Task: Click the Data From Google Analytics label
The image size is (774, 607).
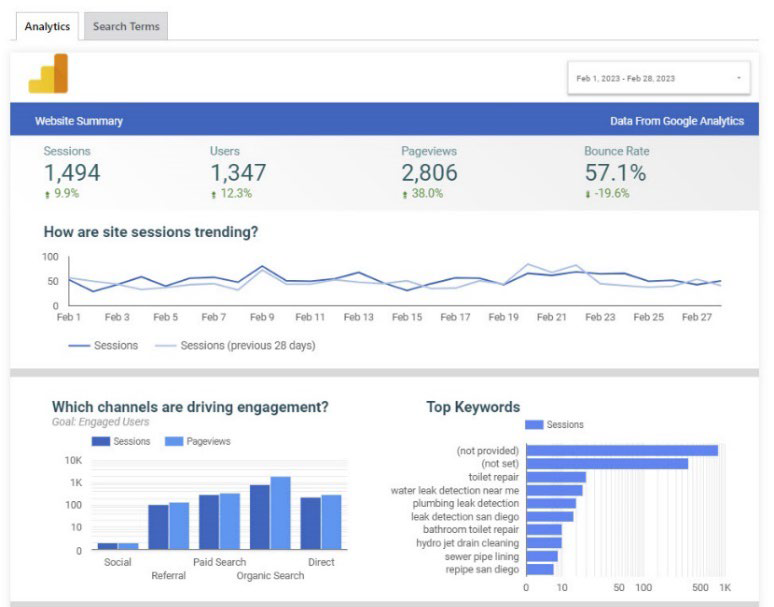Action: point(677,121)
